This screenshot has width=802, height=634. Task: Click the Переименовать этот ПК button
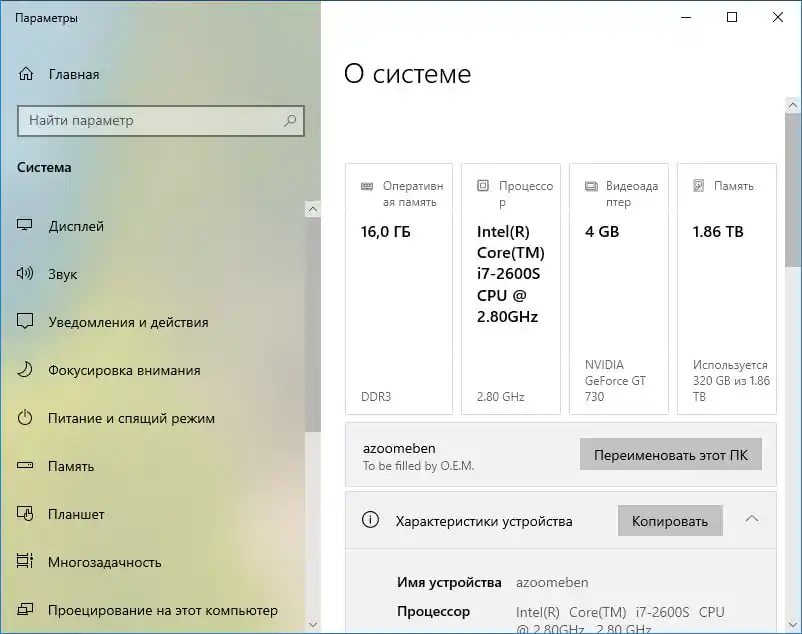point(671,455)
